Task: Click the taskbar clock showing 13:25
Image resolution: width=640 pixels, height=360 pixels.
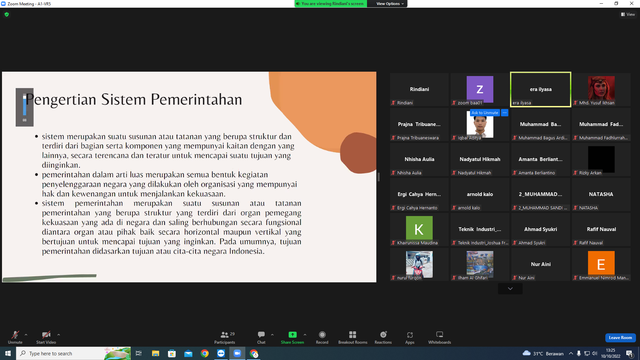Action: (610, 353)
